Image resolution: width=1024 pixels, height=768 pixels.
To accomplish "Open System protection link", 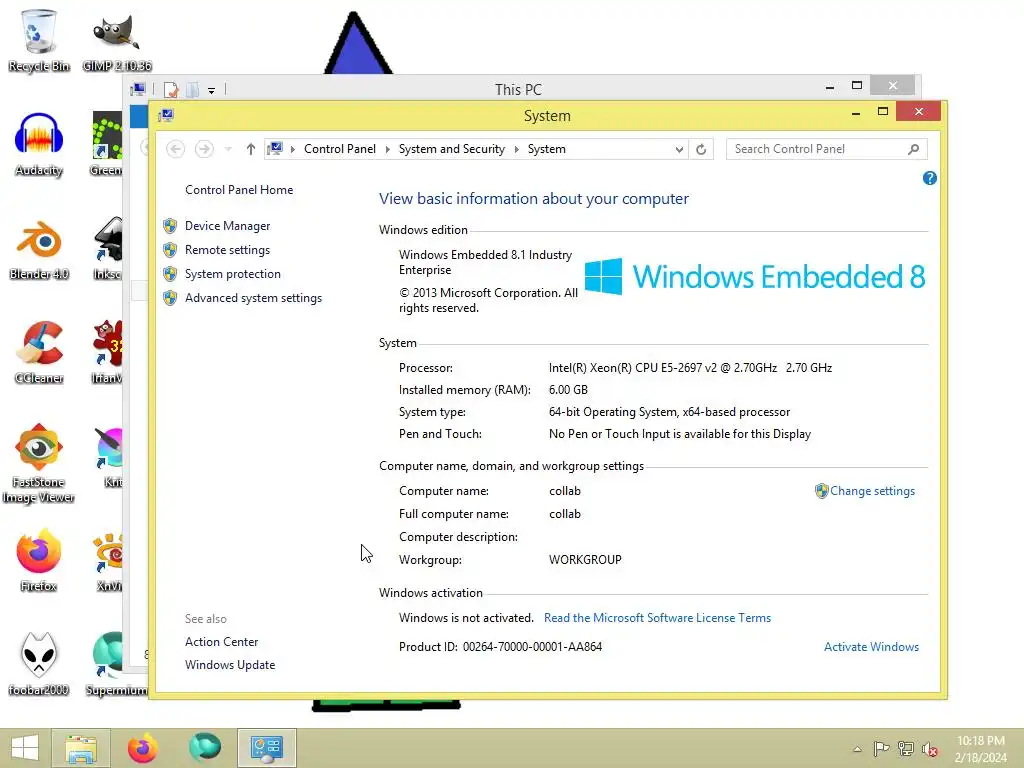I will 232,274.
